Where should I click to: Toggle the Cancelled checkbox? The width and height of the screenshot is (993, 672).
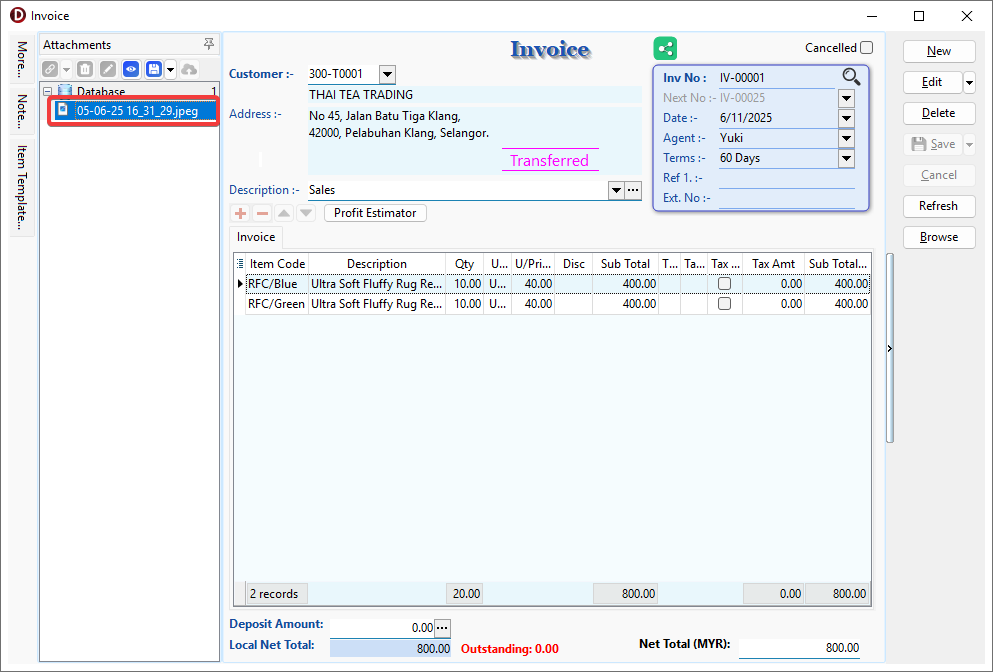pos(866,48)
